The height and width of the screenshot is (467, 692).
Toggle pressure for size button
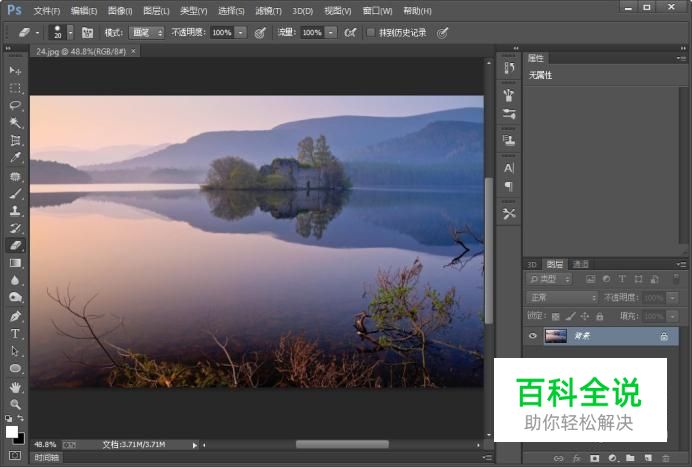pyautogui.click(x=442, y=33)
